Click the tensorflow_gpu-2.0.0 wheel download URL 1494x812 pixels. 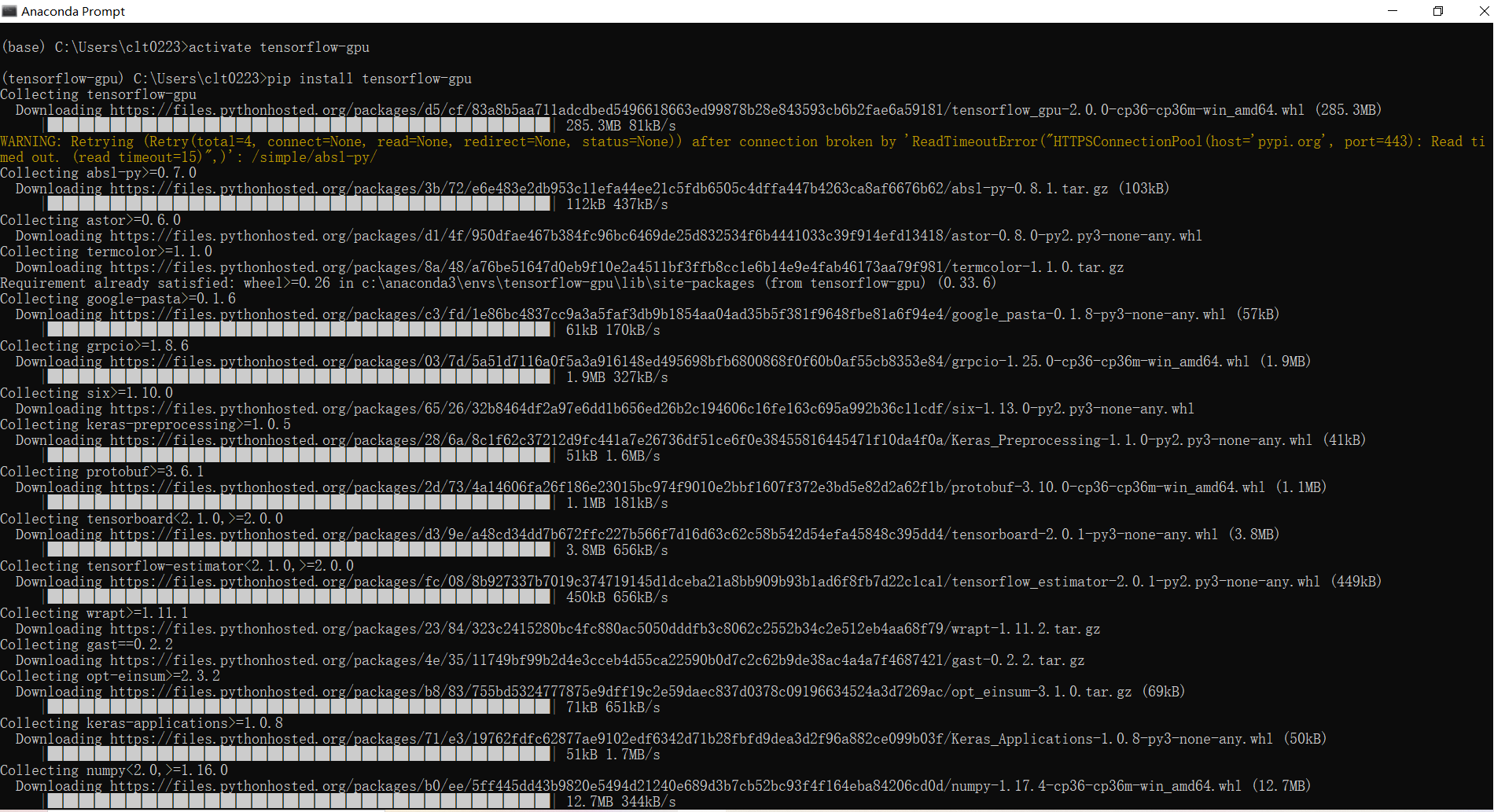[708, 110]
